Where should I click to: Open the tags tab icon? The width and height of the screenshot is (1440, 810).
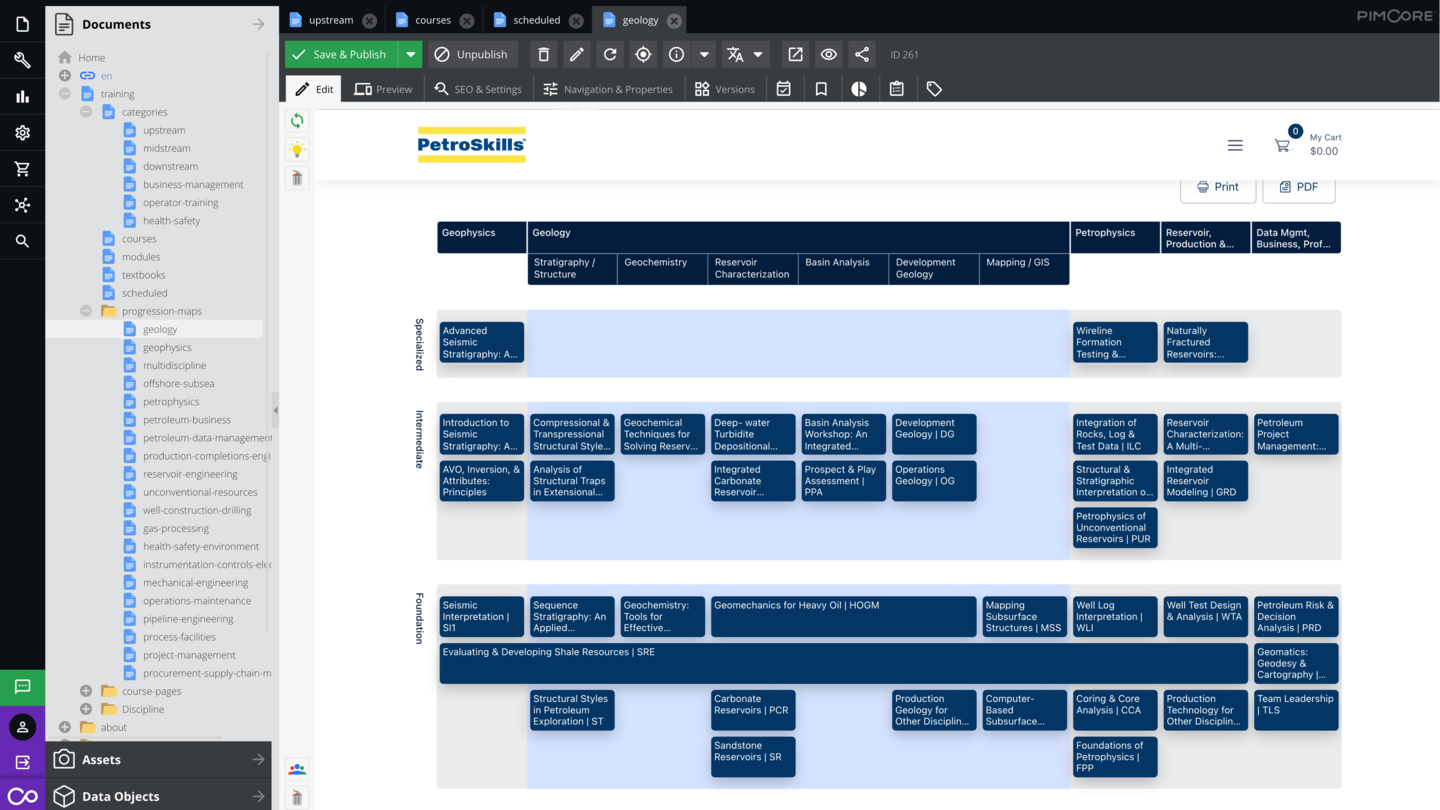[934, 89]
